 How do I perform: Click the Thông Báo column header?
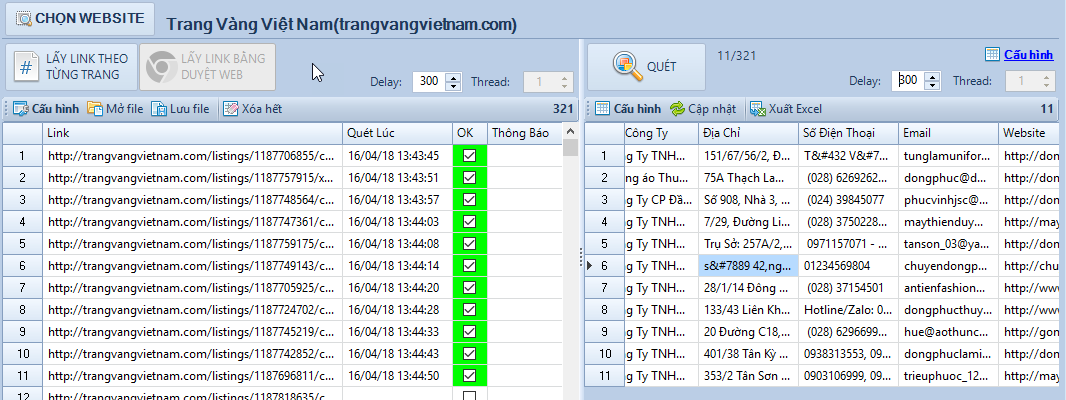(525, 133)
